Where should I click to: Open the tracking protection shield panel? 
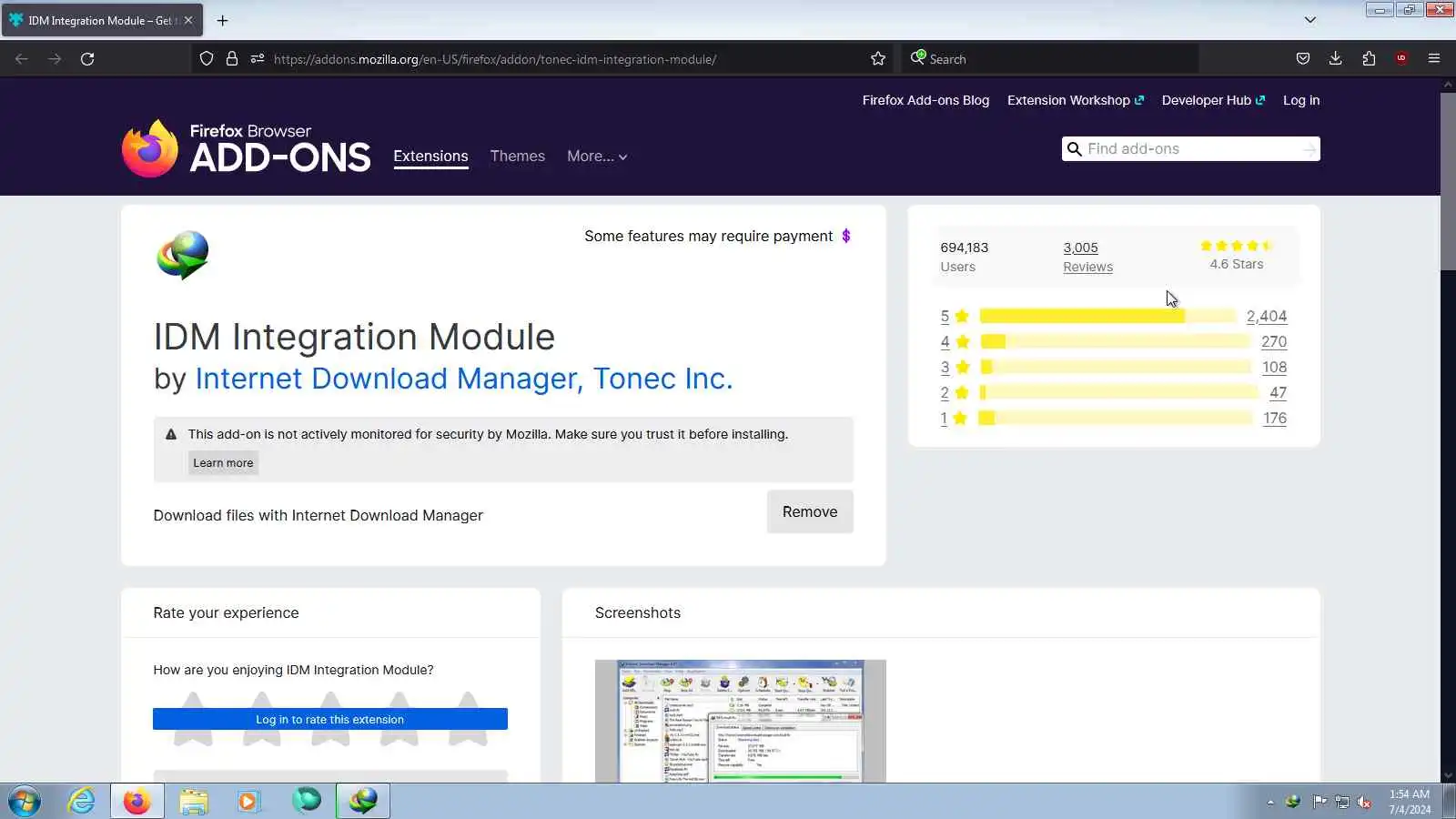pyautogui.click(x=207, y=59)
